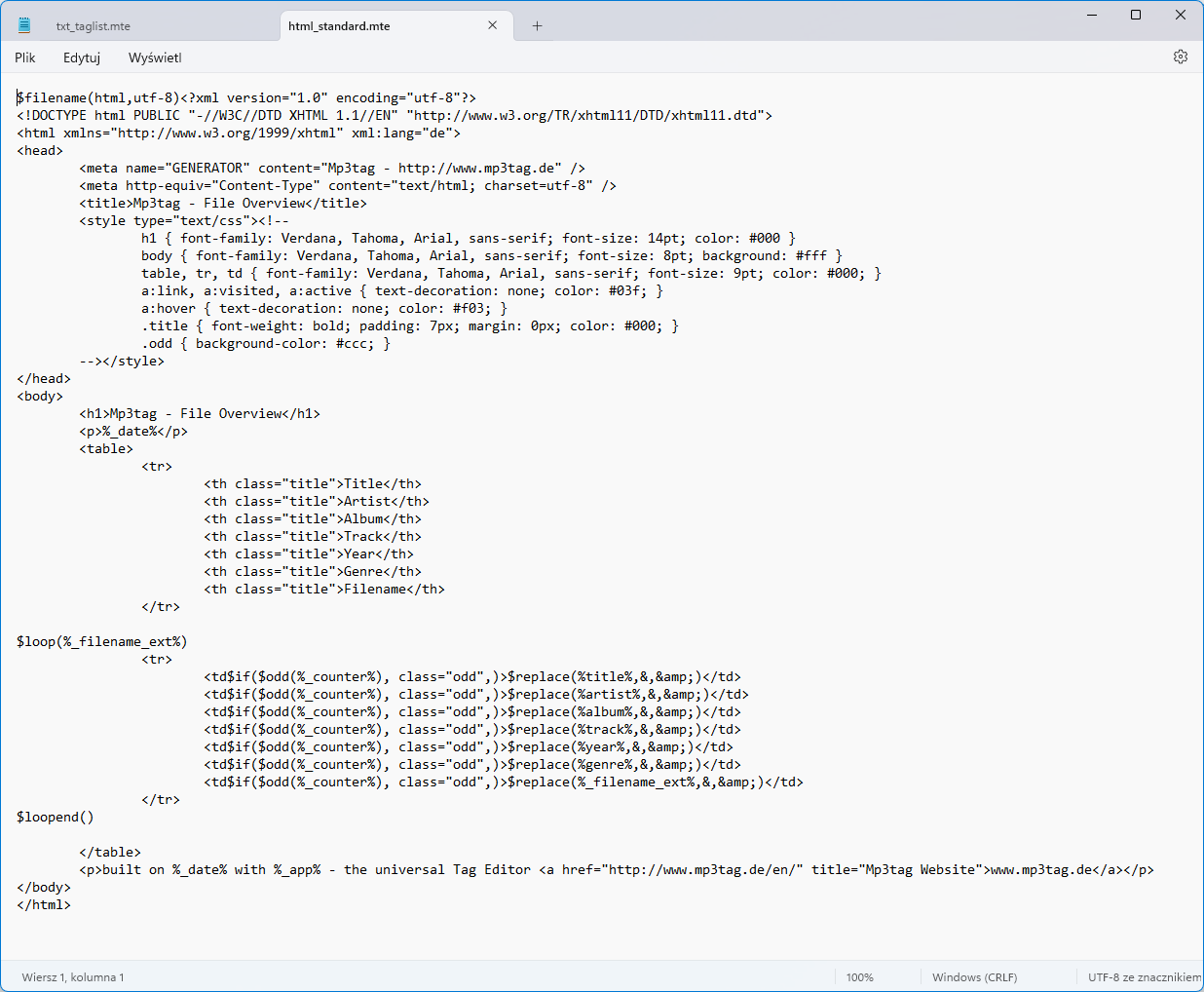This screenshot has width=1204, height=992.
Task: Click the $replace(%_filename_ext% td line
Action: pos(504,782)
